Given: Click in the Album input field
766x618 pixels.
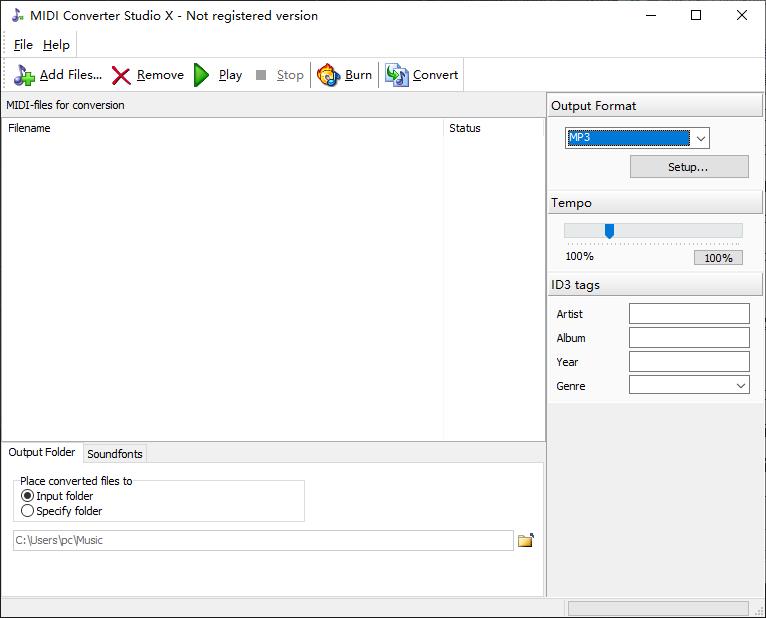Looking at the screenshot, I should click(689, 338).
